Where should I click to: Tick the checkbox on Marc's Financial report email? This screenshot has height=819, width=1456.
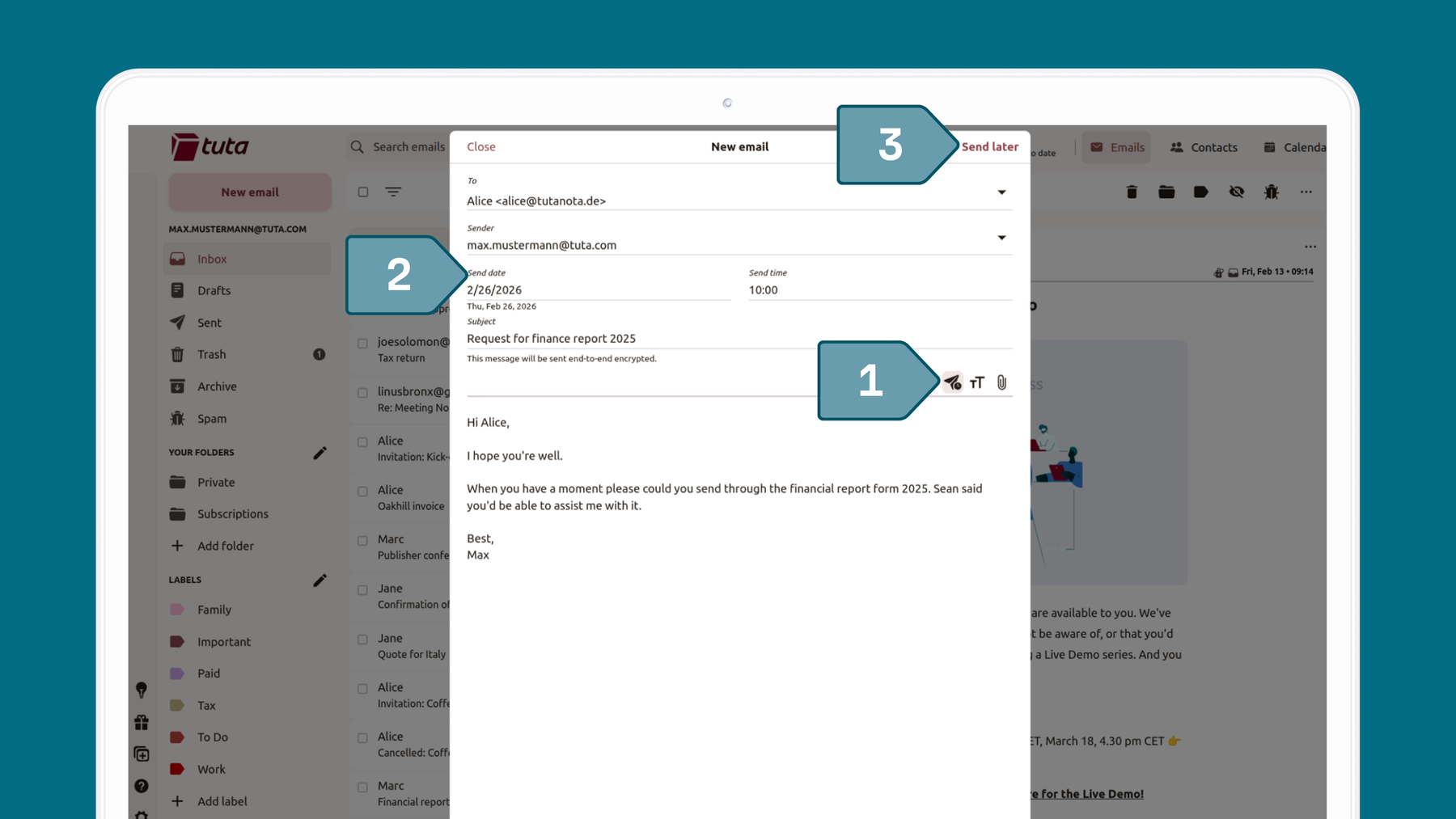tap(362, 787)
